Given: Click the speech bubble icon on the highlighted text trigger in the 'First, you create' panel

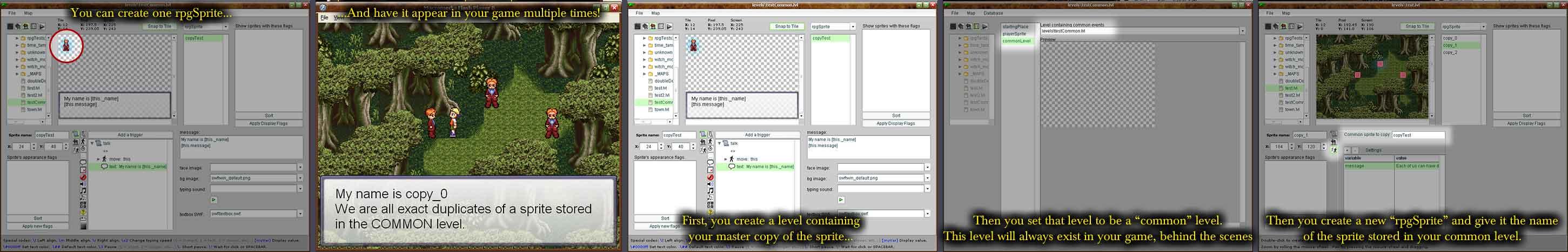Looking at the screenshot, I should tap(731, 167).
